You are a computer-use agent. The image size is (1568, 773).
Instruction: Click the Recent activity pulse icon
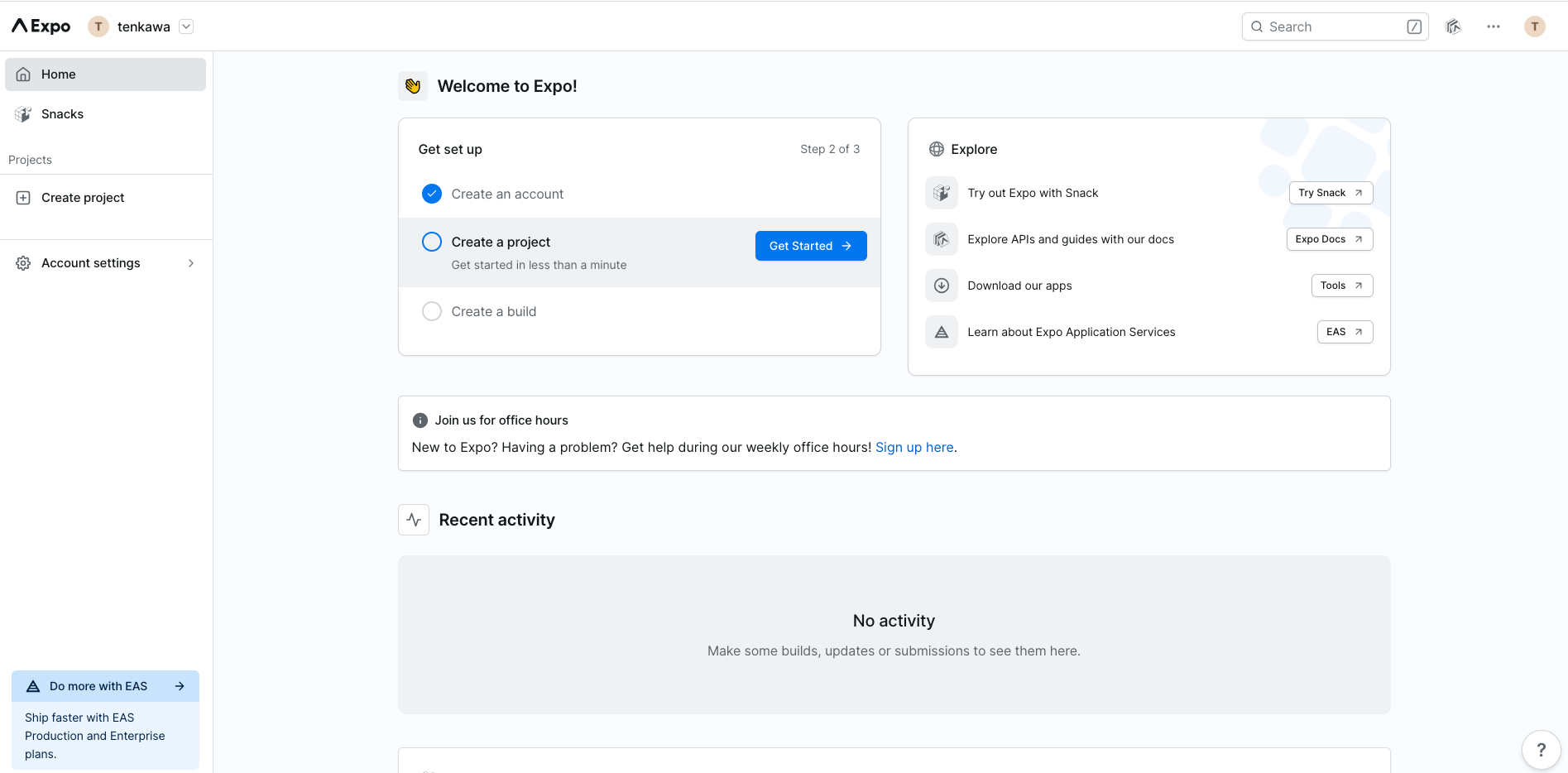click(x=413, y=519)
